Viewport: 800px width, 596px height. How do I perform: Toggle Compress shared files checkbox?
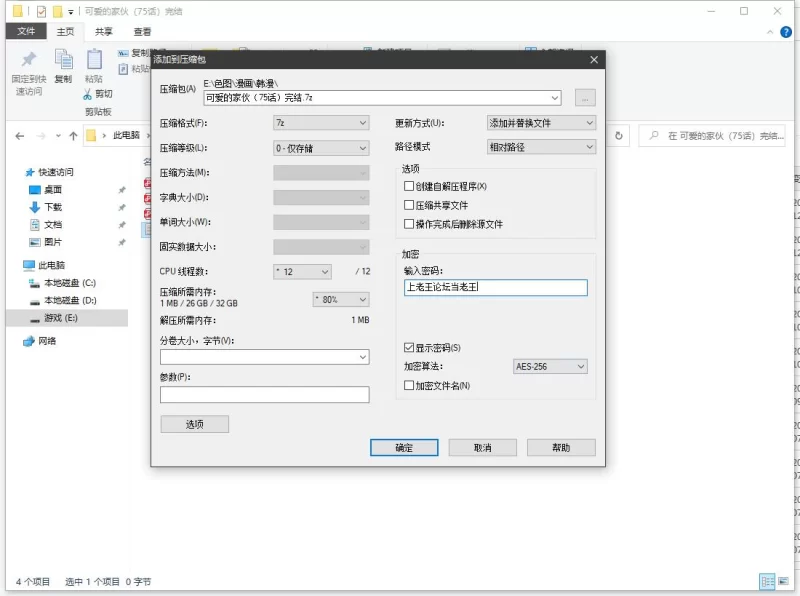(x=409, y=205)
